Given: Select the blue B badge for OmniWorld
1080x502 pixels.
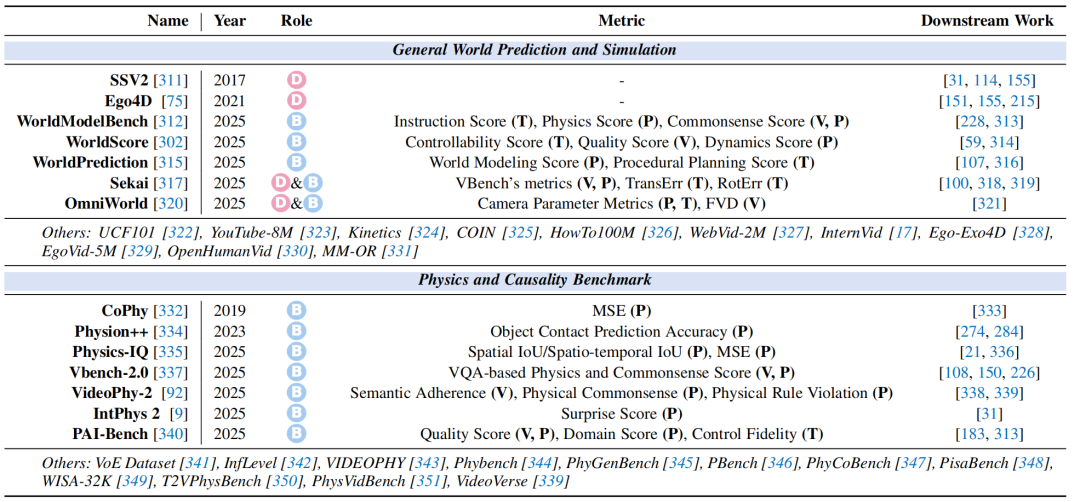Looking at the screenshot, I should 313,204.
